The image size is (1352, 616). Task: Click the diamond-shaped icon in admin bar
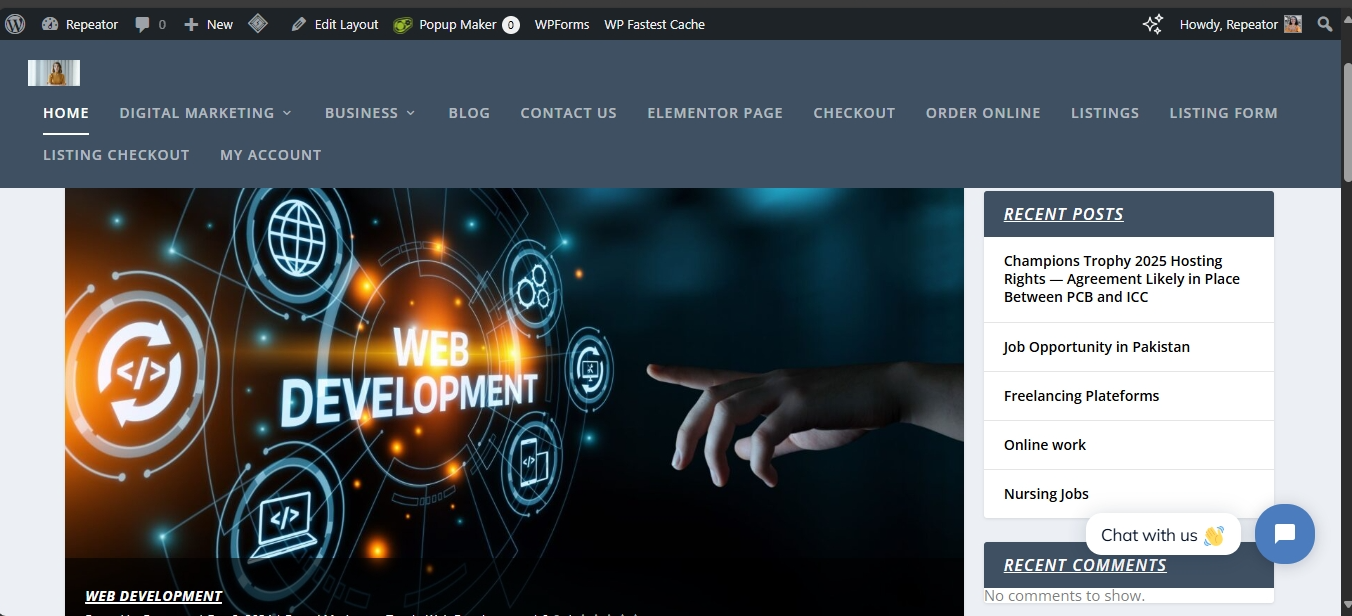click(258, 24)
